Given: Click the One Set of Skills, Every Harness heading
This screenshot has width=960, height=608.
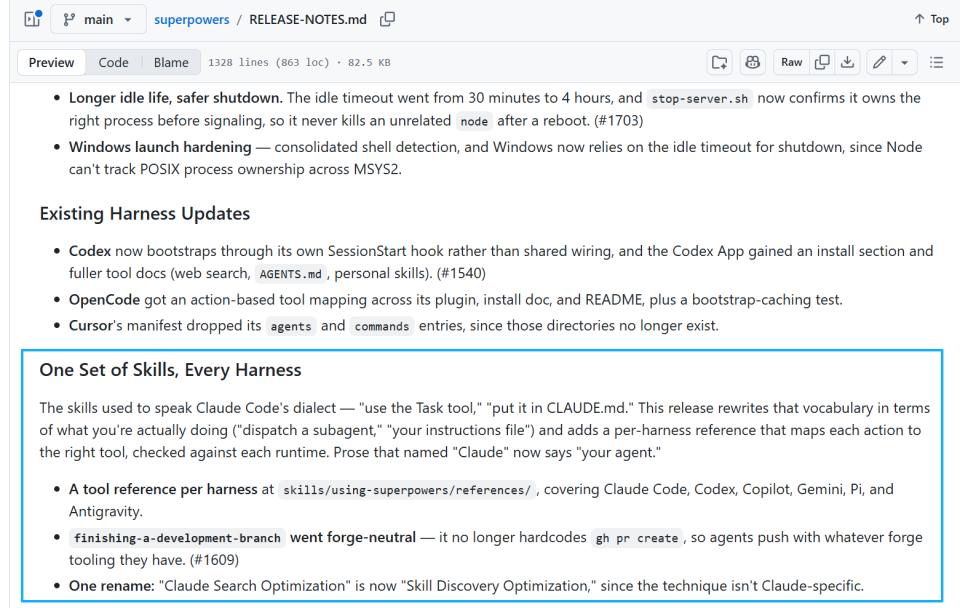Looking at the screenshot, I should click(x=170, y=370).
